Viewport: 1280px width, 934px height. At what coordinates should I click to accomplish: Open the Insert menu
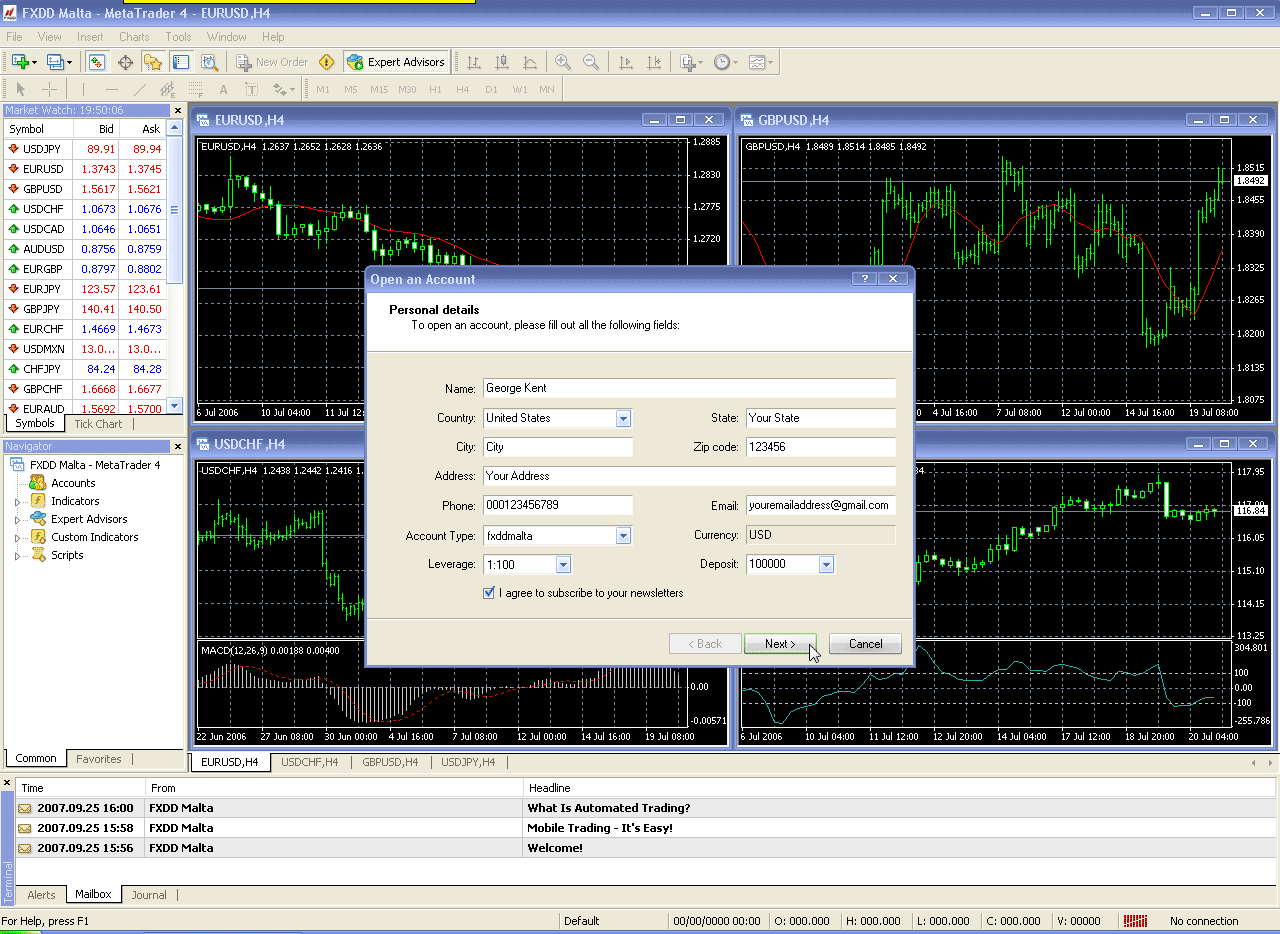pyautogui.click(x=90, y=37)
